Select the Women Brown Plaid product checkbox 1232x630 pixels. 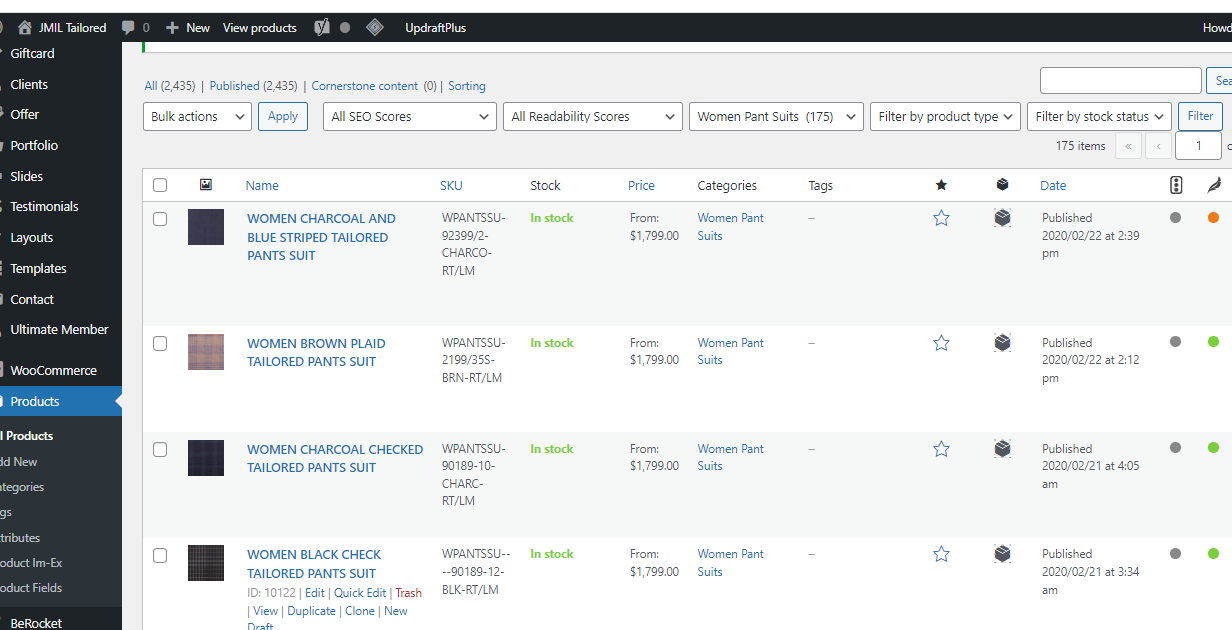click(160, 344)
